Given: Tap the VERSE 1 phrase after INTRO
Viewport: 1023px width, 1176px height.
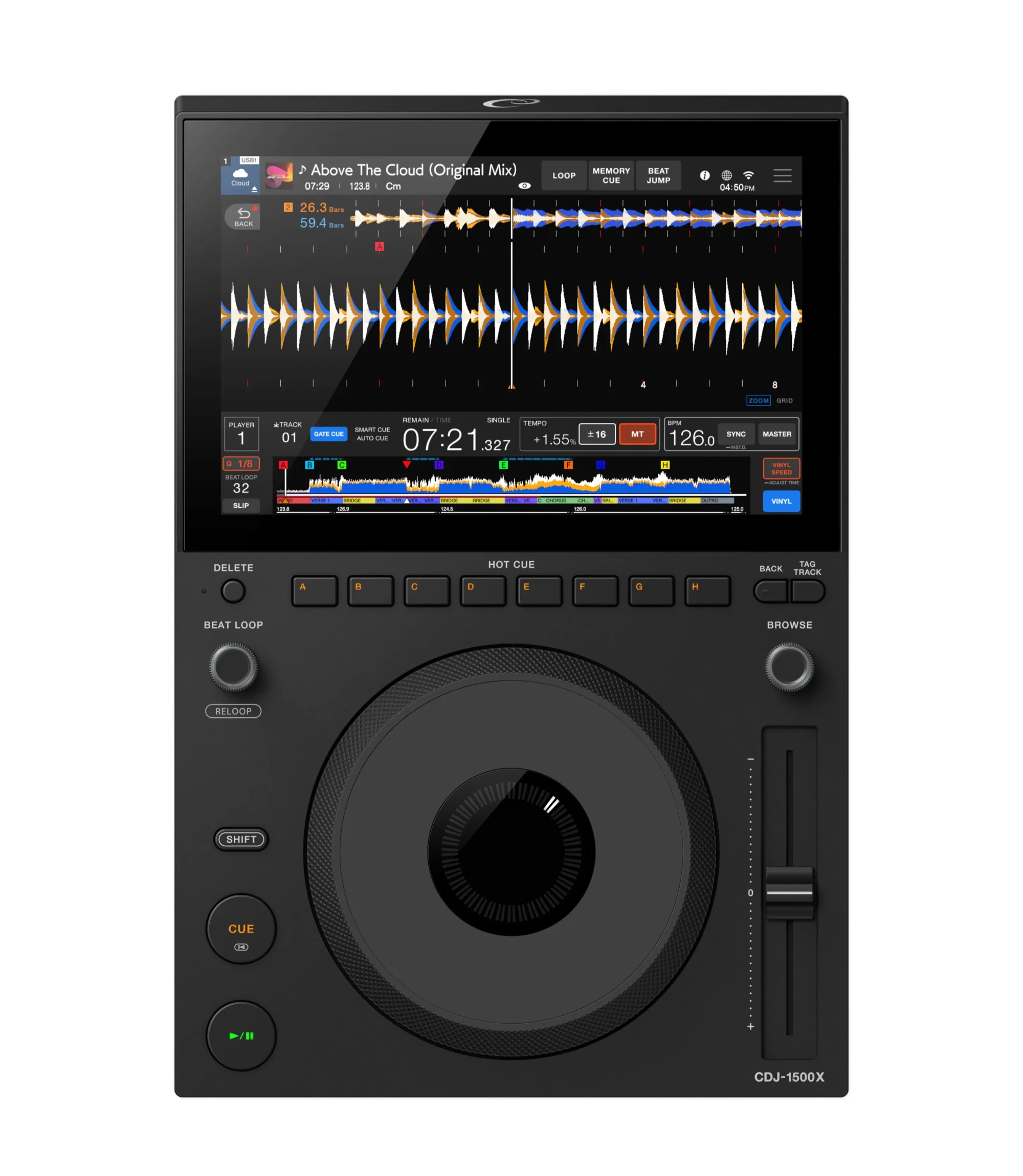Looking at the screenshot, I should pos(325,501).
